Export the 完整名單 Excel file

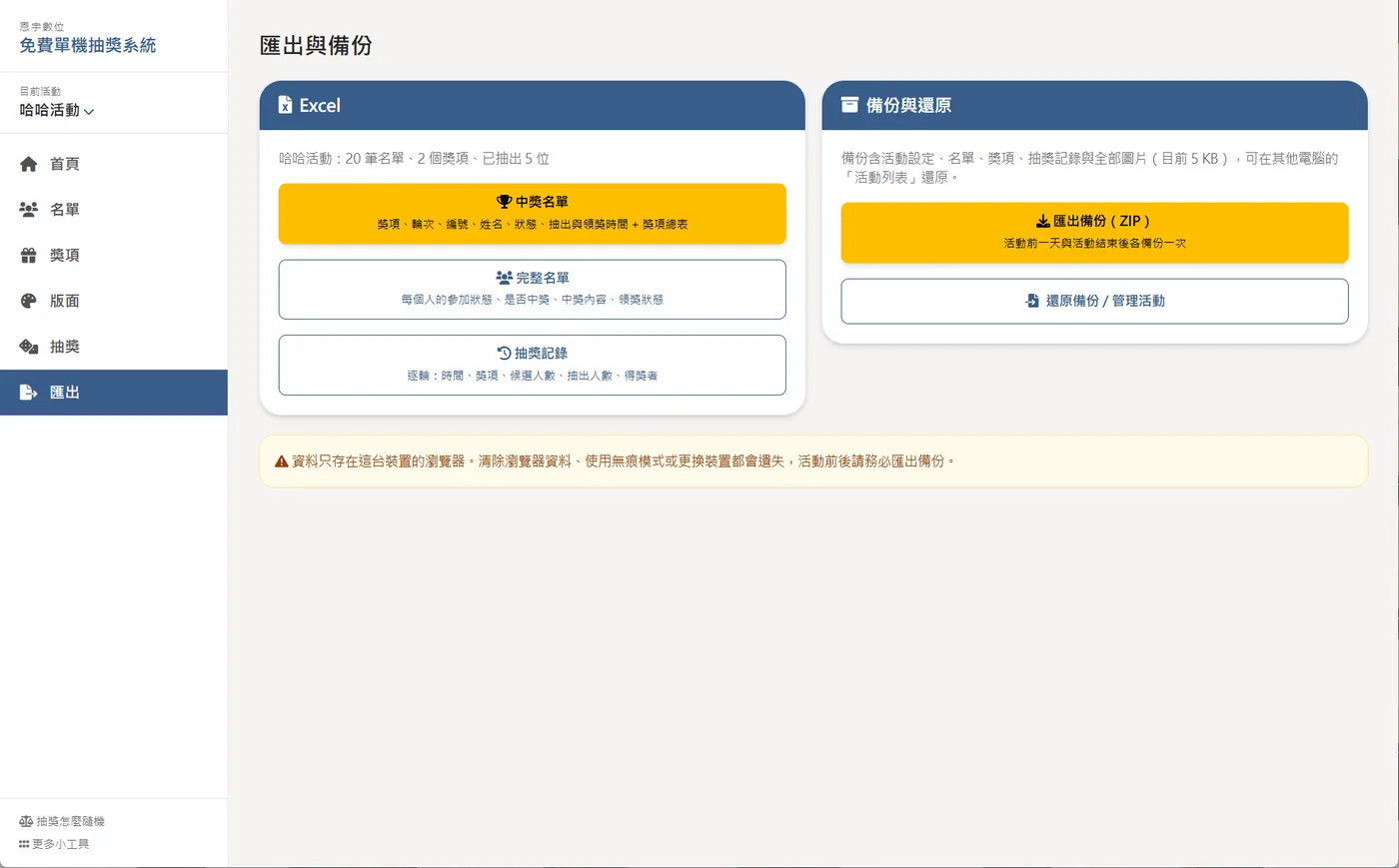(533, 290)
